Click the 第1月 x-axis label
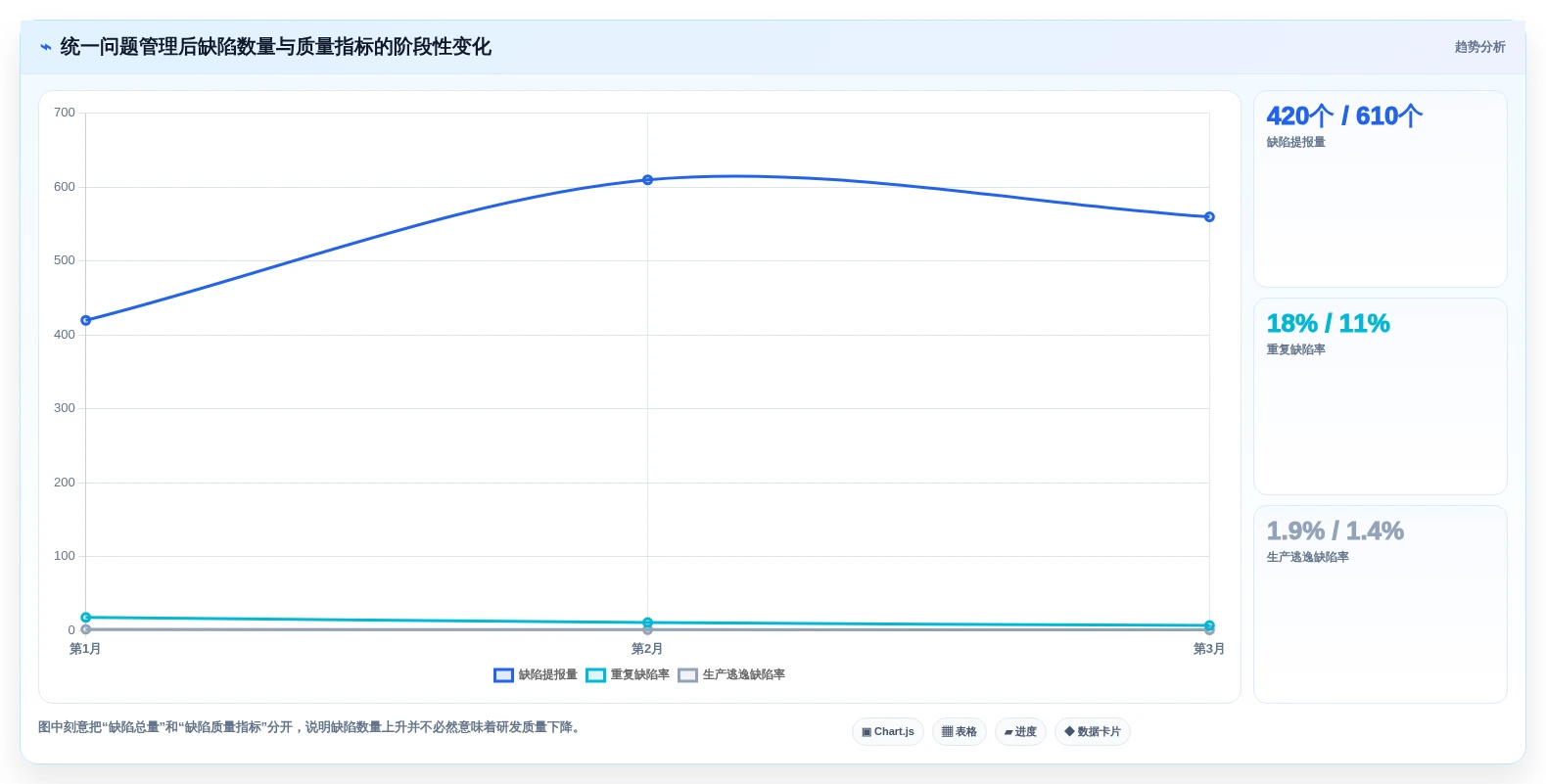The height and width of the screenshot is (784, 1546). click(x=85, y=649)
